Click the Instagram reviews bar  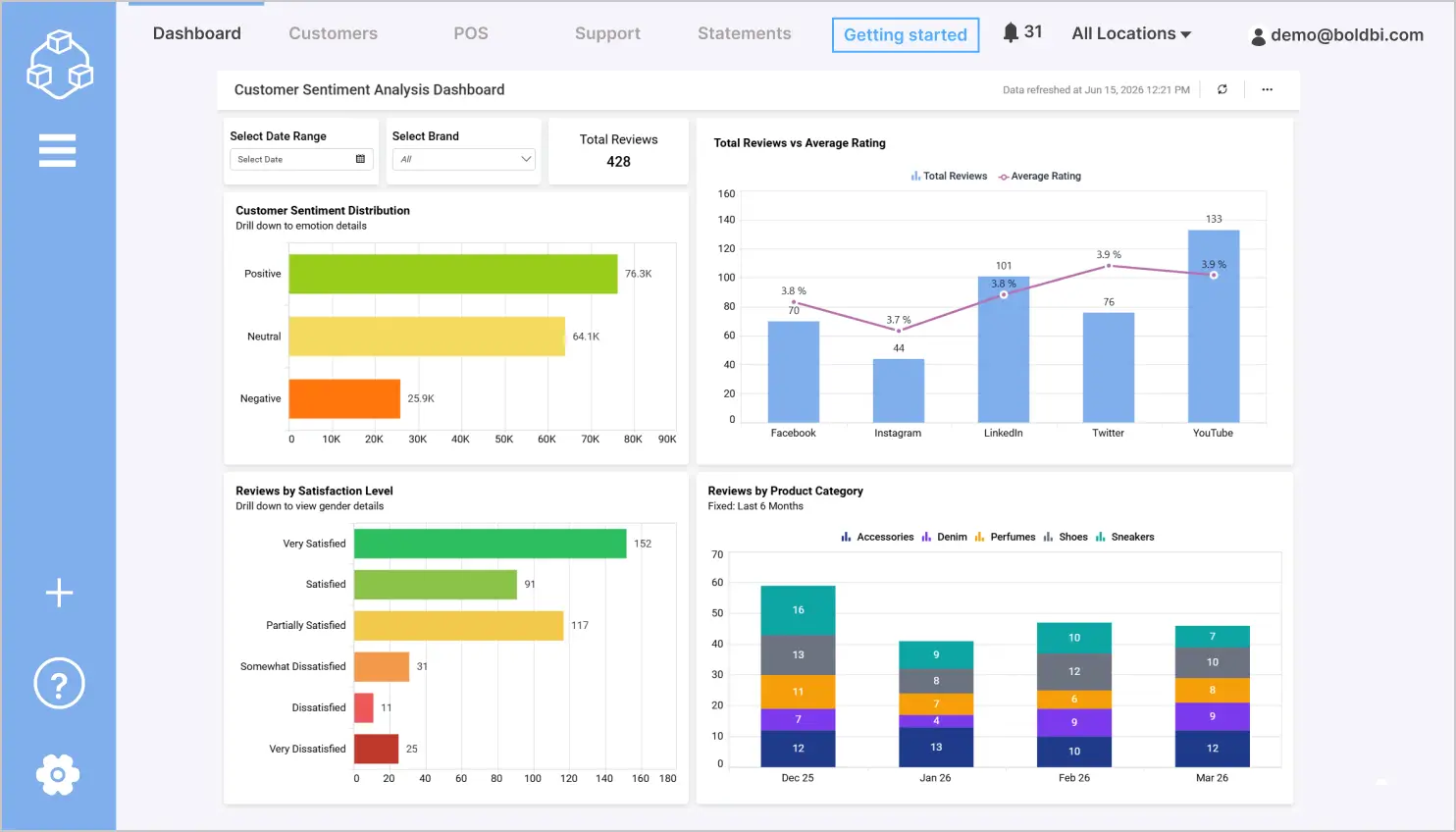point(899,390)
